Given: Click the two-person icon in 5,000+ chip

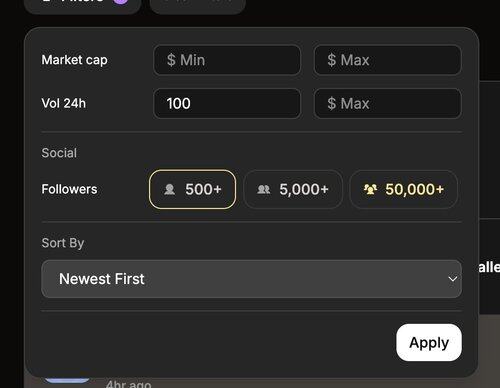Looking at the screenshot, I should tap(264, 189).
